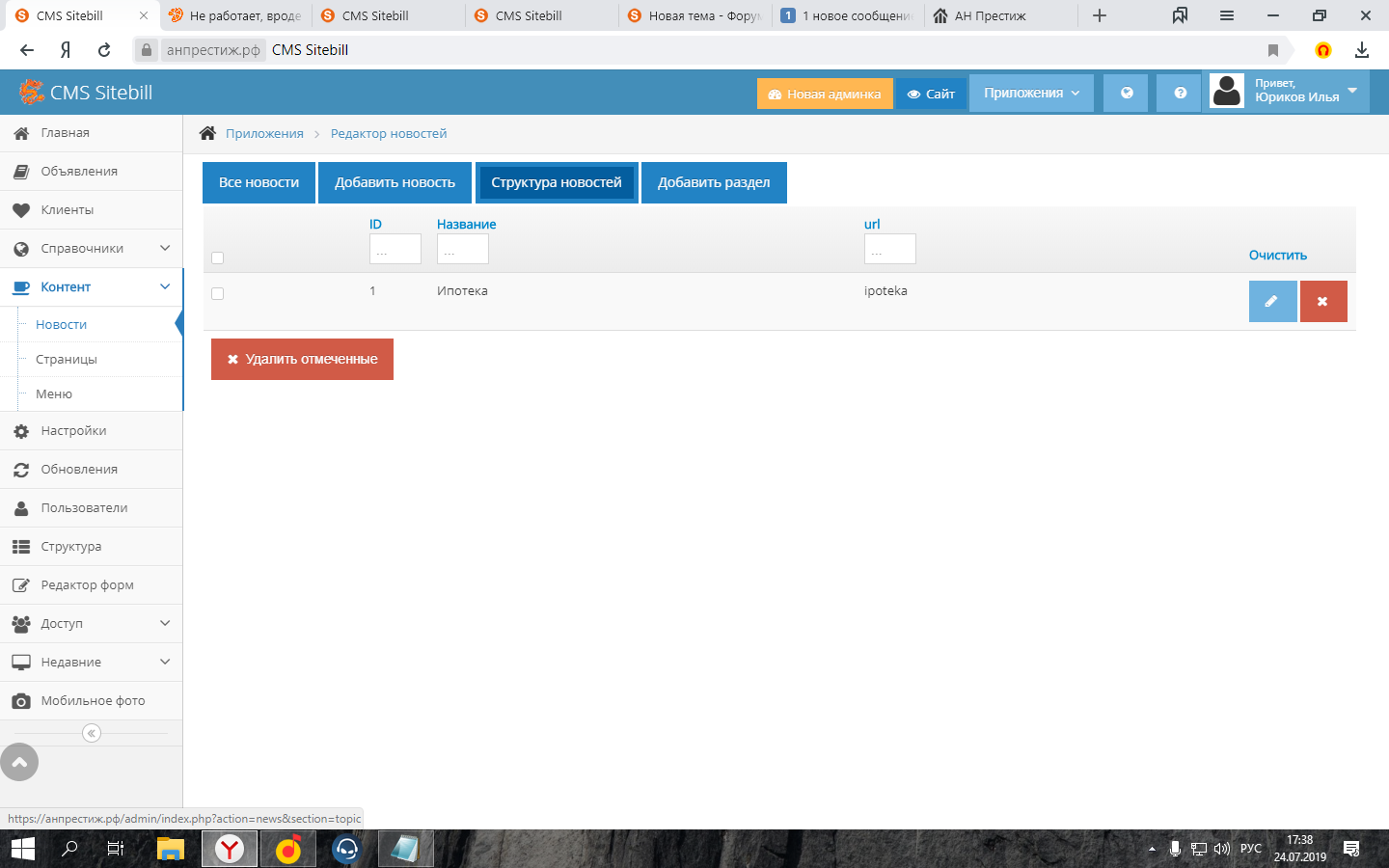The image size is (1389, 868).
Task: Click the globe icon in the top header
Action: coord(1126,94)
